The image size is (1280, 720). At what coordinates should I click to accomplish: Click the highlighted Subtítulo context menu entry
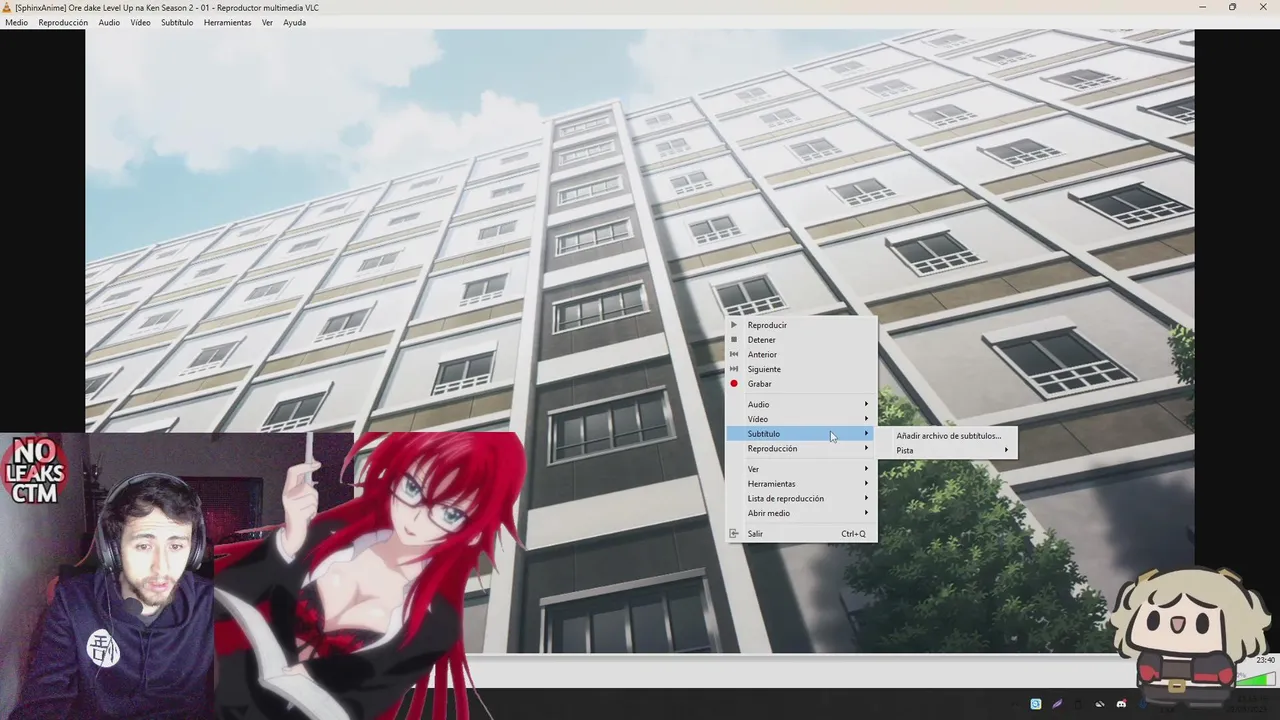801,434
